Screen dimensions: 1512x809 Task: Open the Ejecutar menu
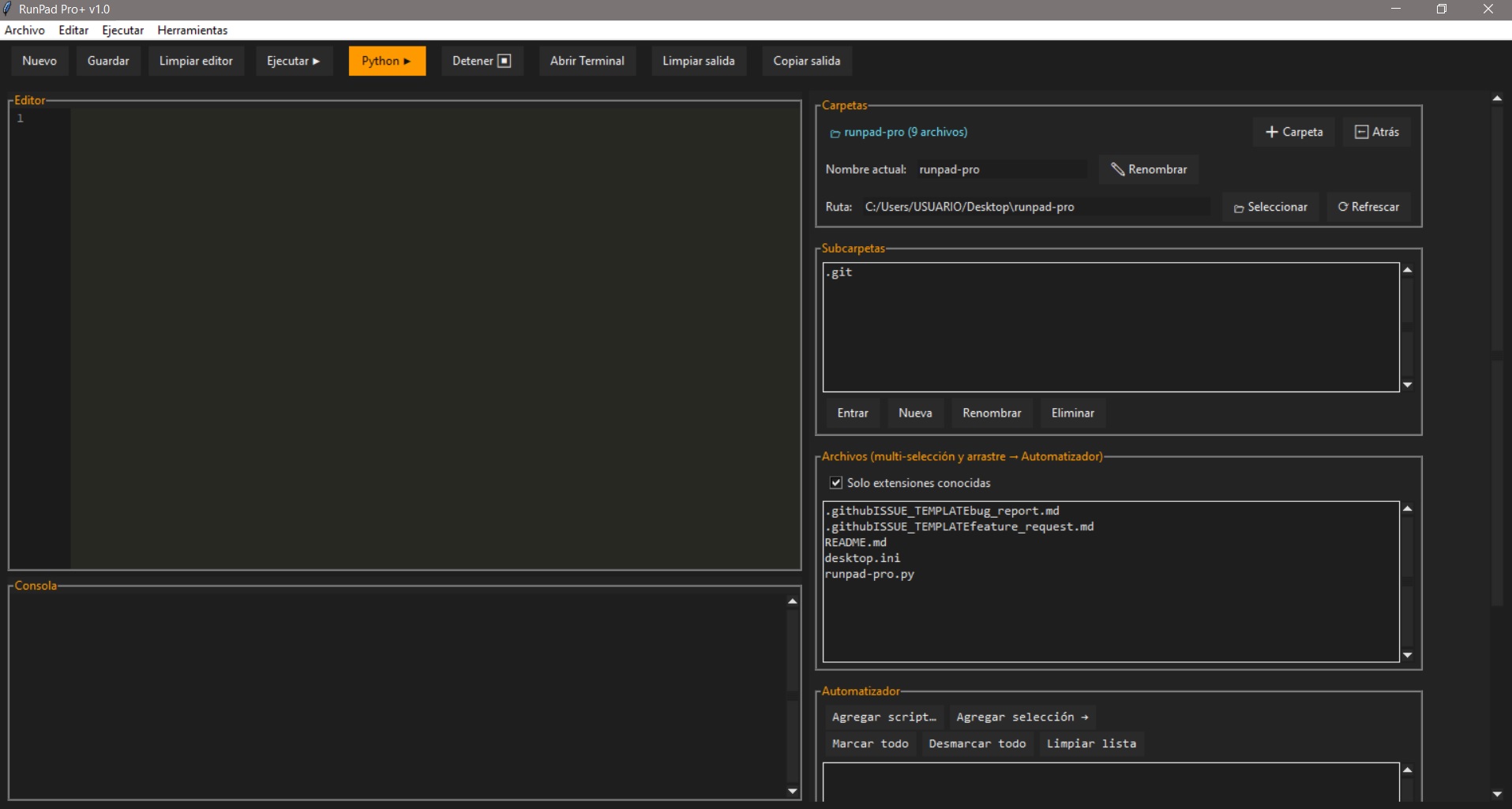122,30
